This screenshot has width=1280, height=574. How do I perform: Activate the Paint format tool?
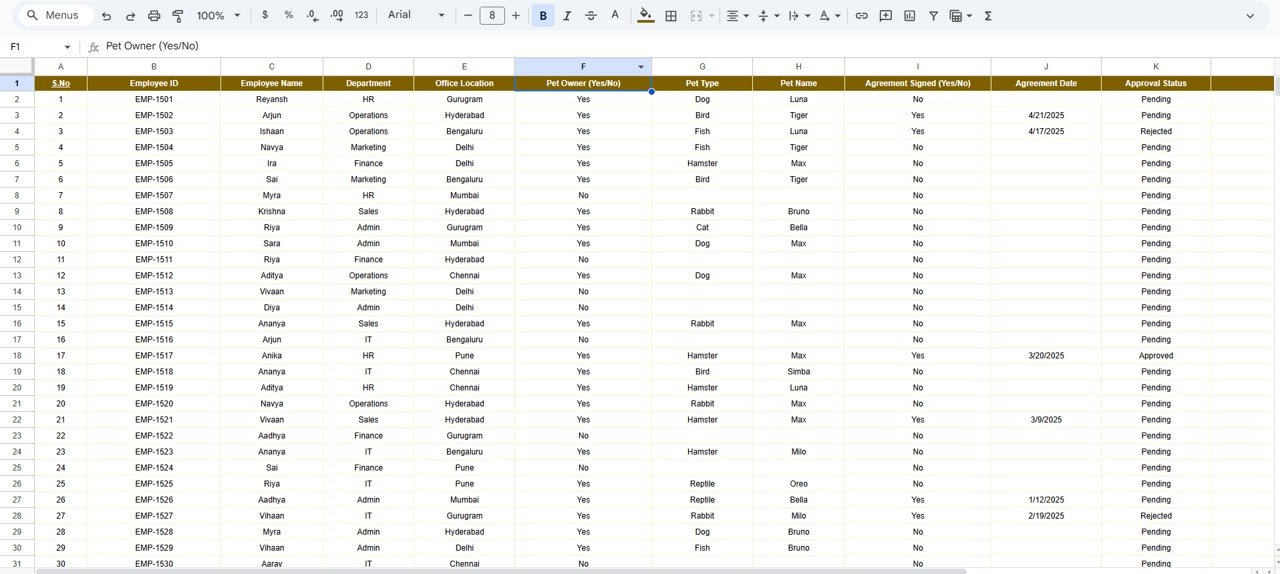tap(178, 16)
